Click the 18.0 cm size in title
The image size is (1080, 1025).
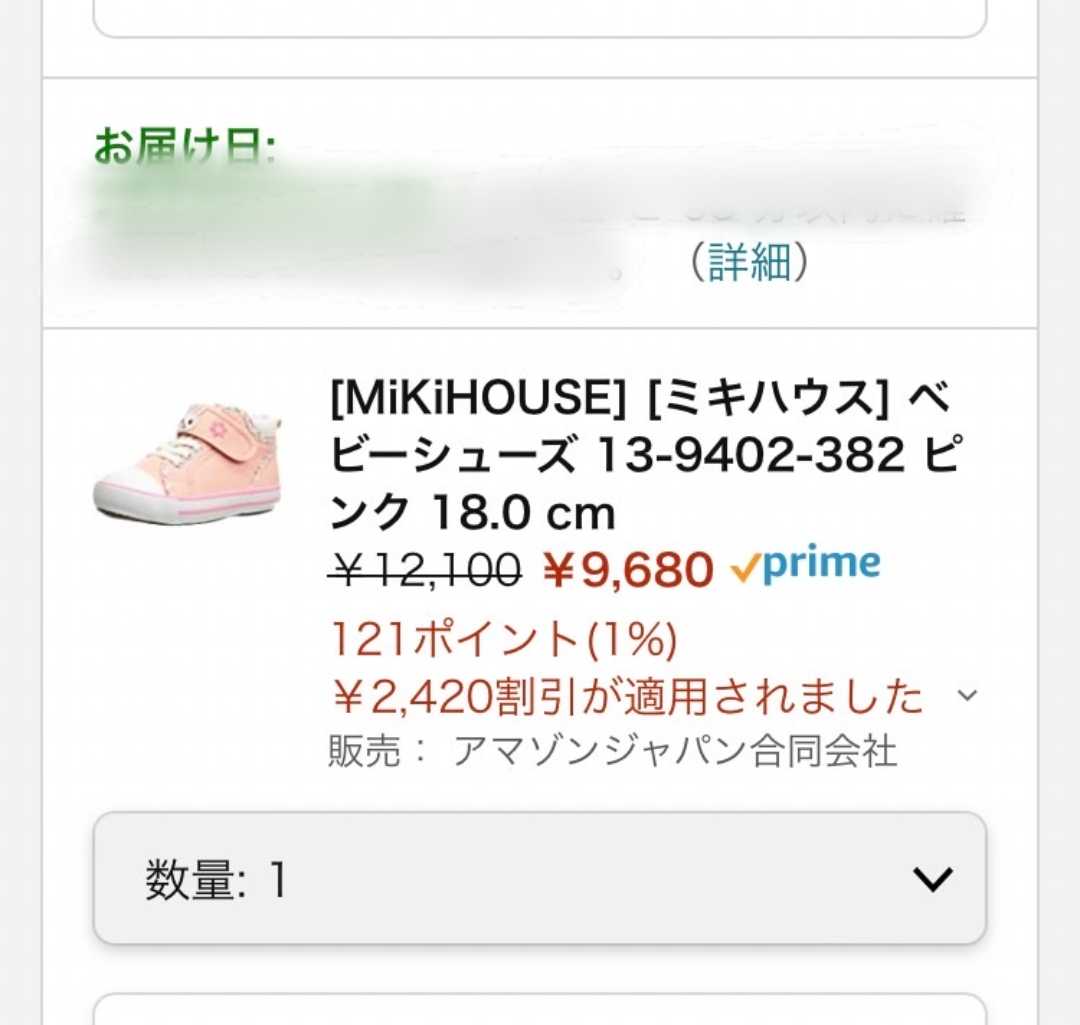point(521,514)
